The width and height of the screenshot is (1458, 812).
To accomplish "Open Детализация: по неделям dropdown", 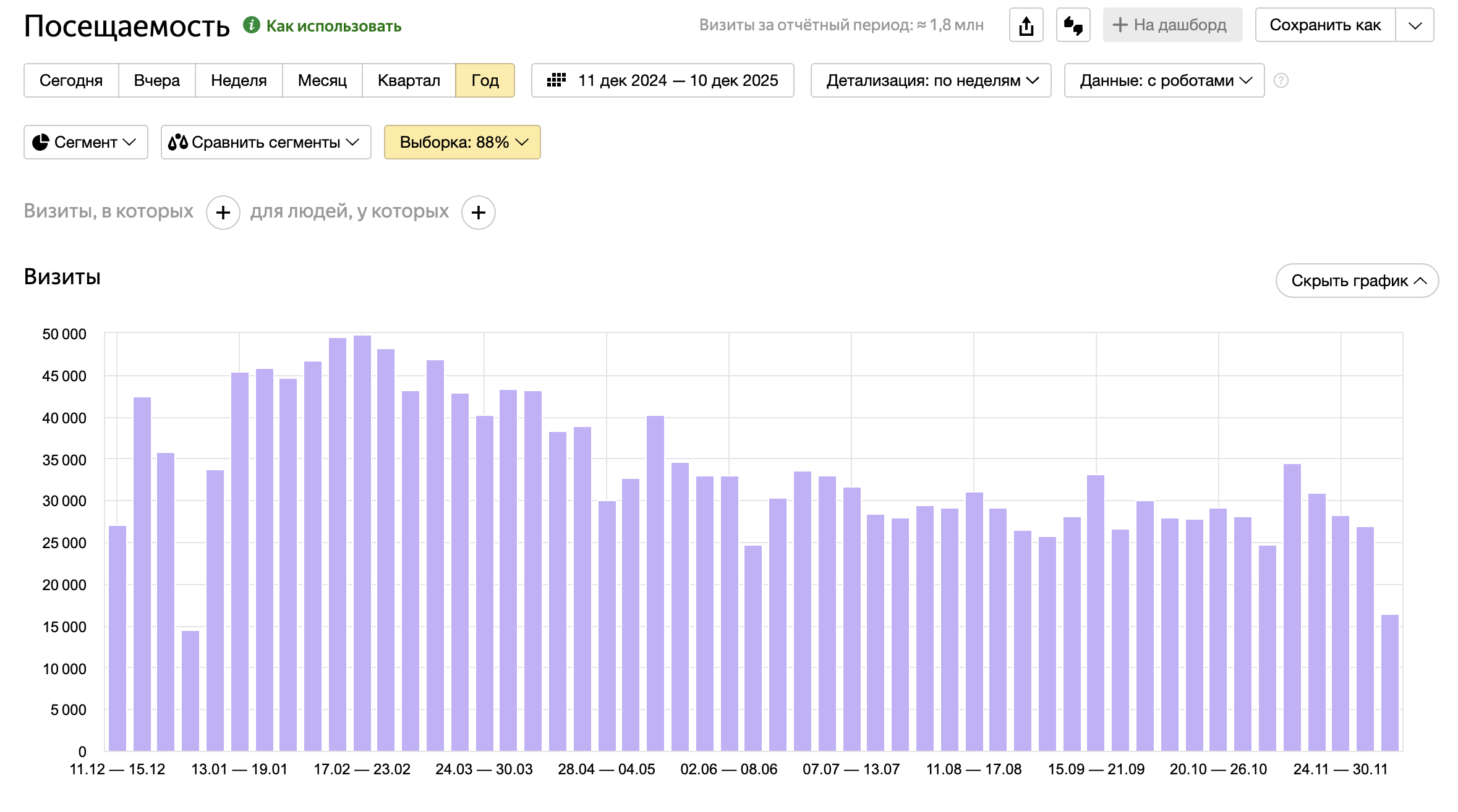I will click(x=931, y=80).
